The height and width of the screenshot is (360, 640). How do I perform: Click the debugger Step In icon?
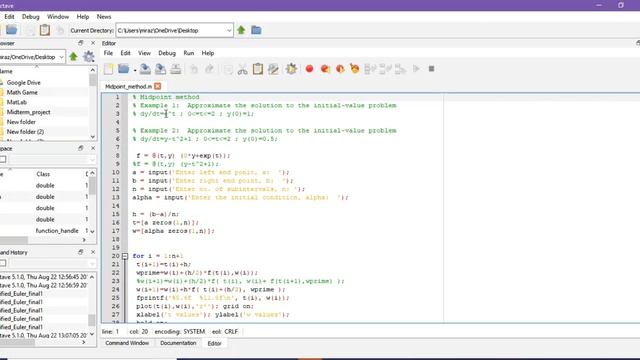click(385, 69)
